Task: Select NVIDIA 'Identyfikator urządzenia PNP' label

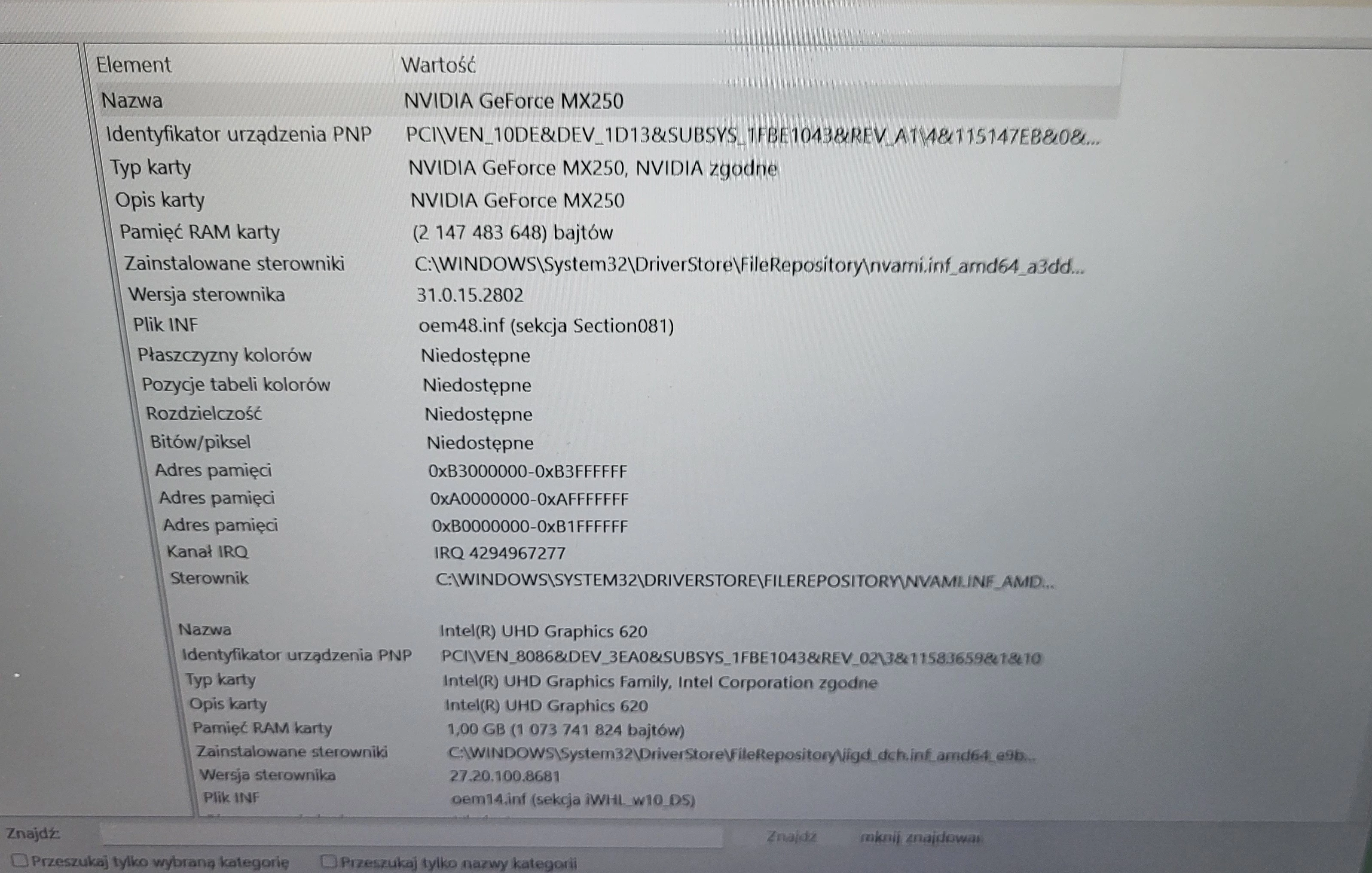Action: 239,134
